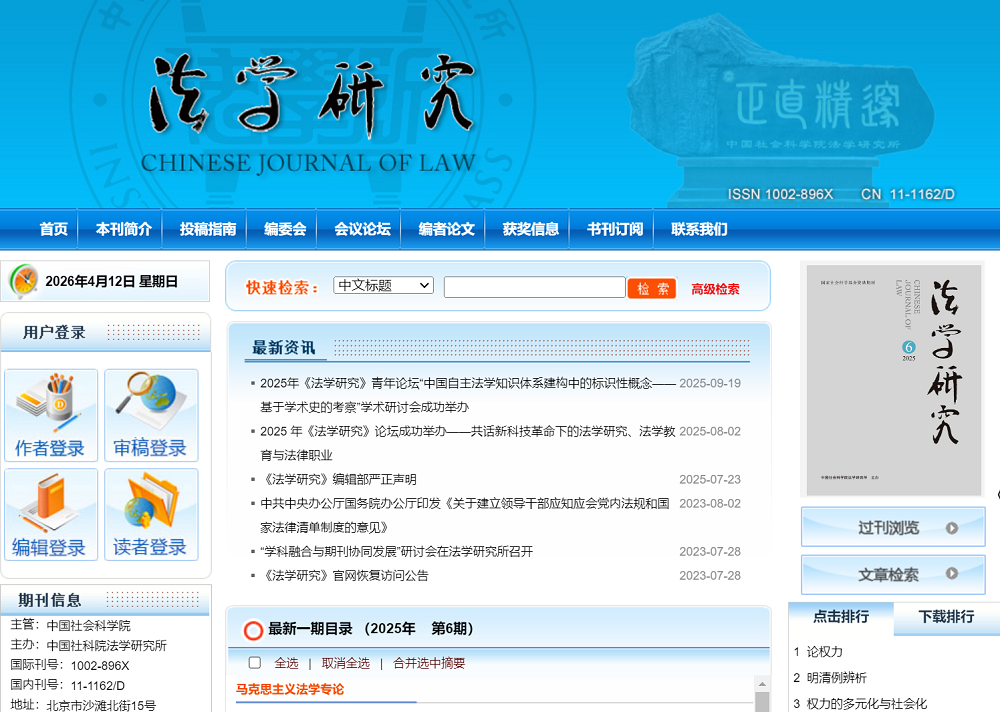Click the arrow icon on 文章检索
The image size is (1000, 712).
[952, 574]
